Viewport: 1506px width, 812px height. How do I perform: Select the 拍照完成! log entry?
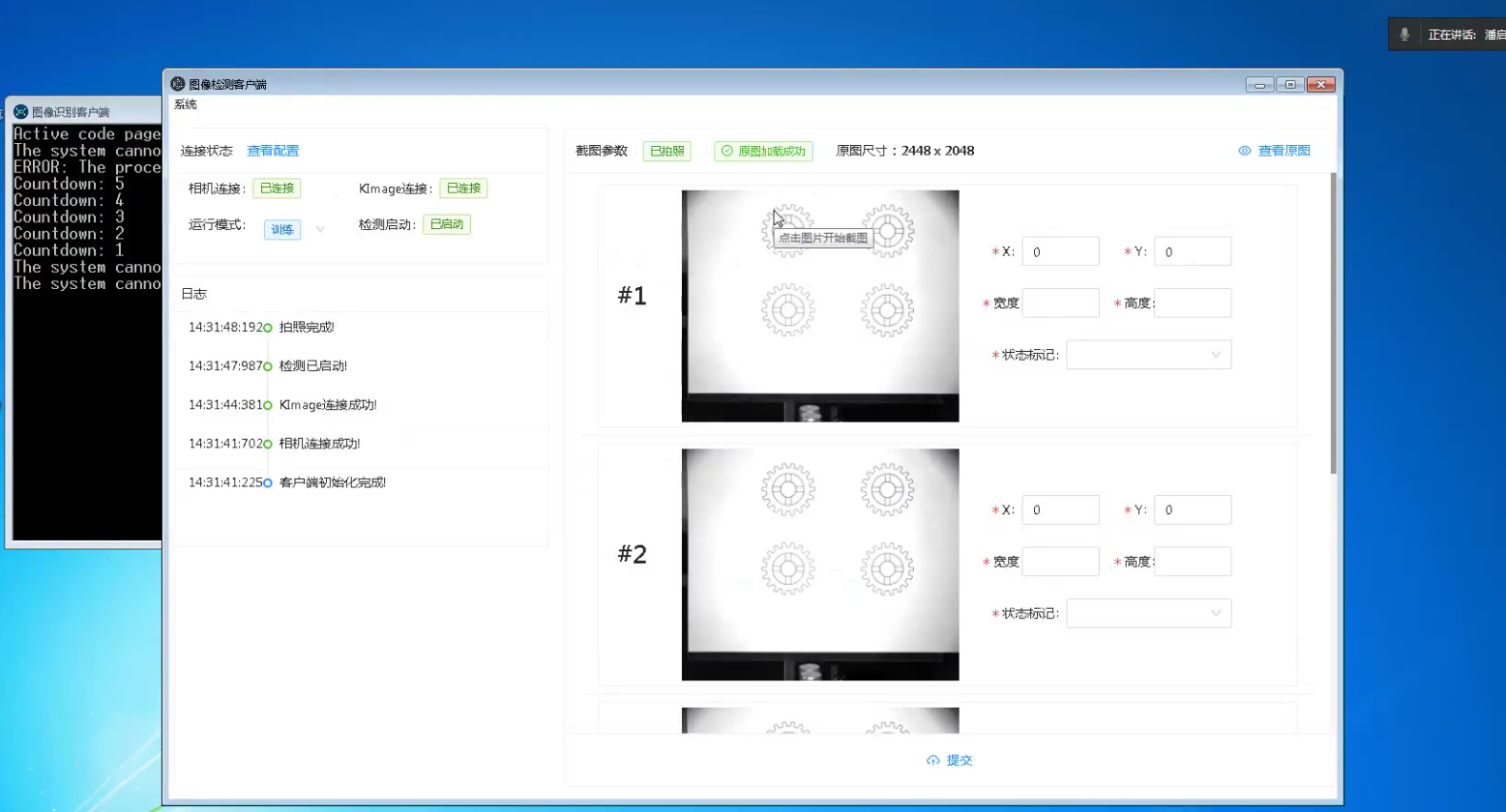[x=307, y=328]
